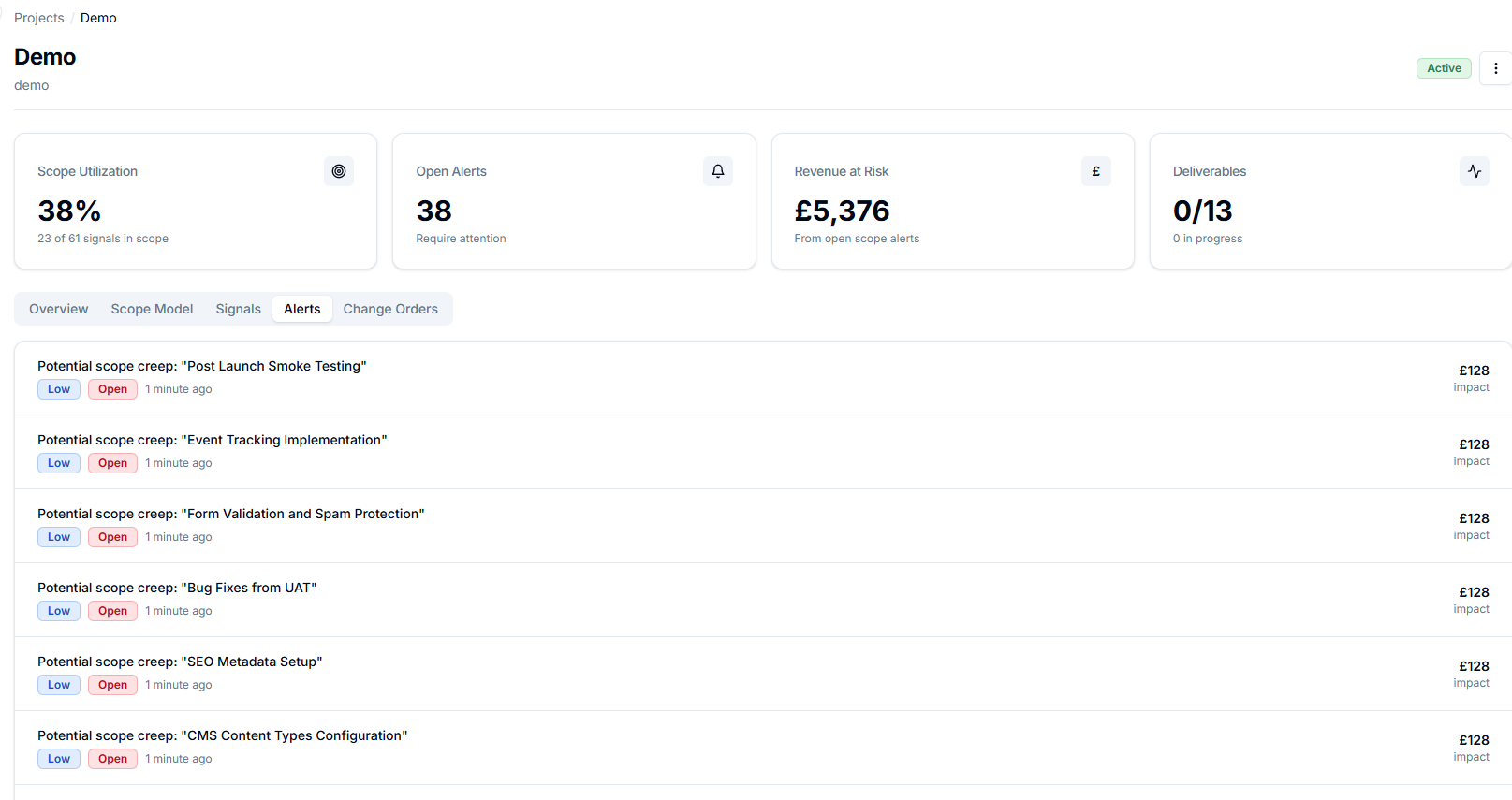Click the target icon in Scope Utilization card
Screen dimensions: 1512x800
(339, 171)
